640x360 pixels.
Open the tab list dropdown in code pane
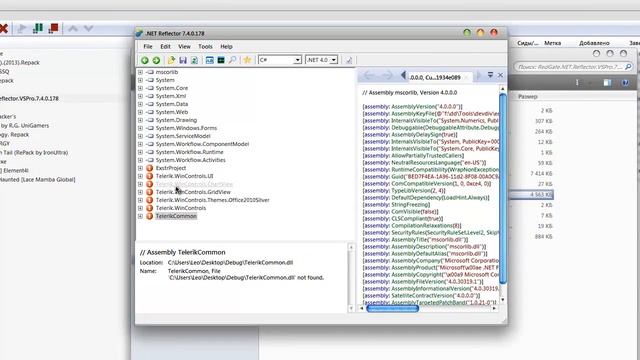click(490, 75)
